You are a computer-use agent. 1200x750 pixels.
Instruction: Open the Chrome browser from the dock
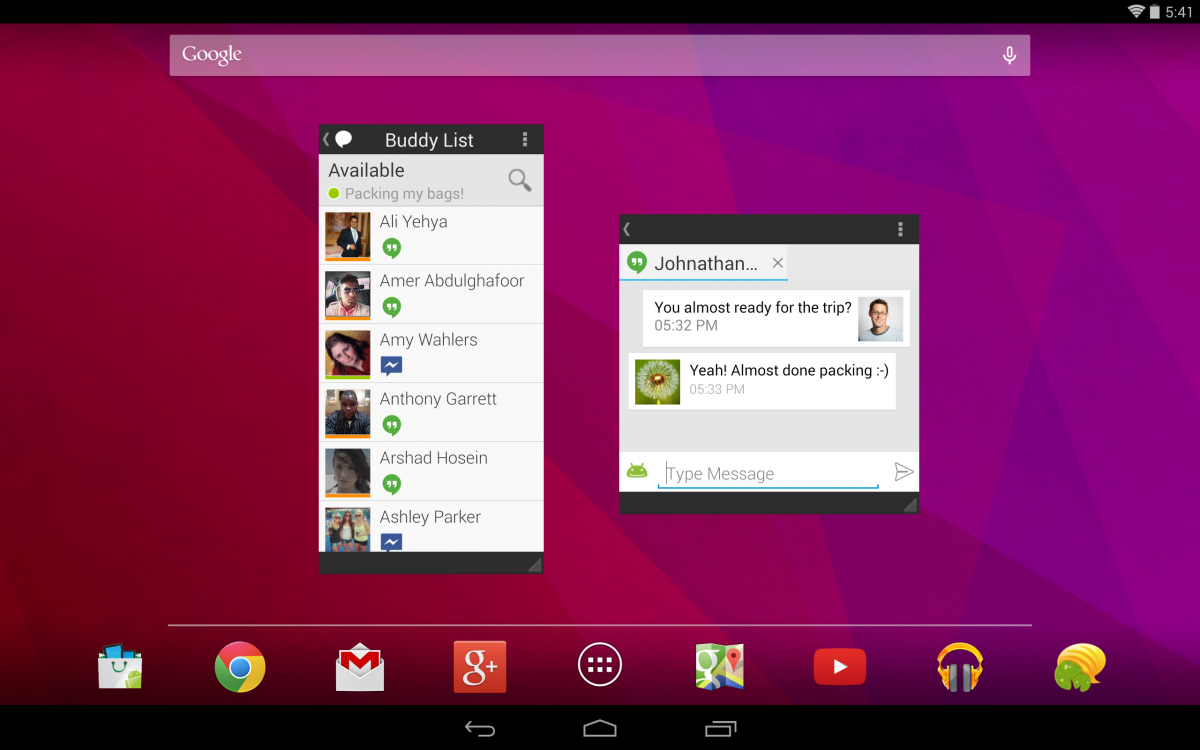tap(240, 667)
